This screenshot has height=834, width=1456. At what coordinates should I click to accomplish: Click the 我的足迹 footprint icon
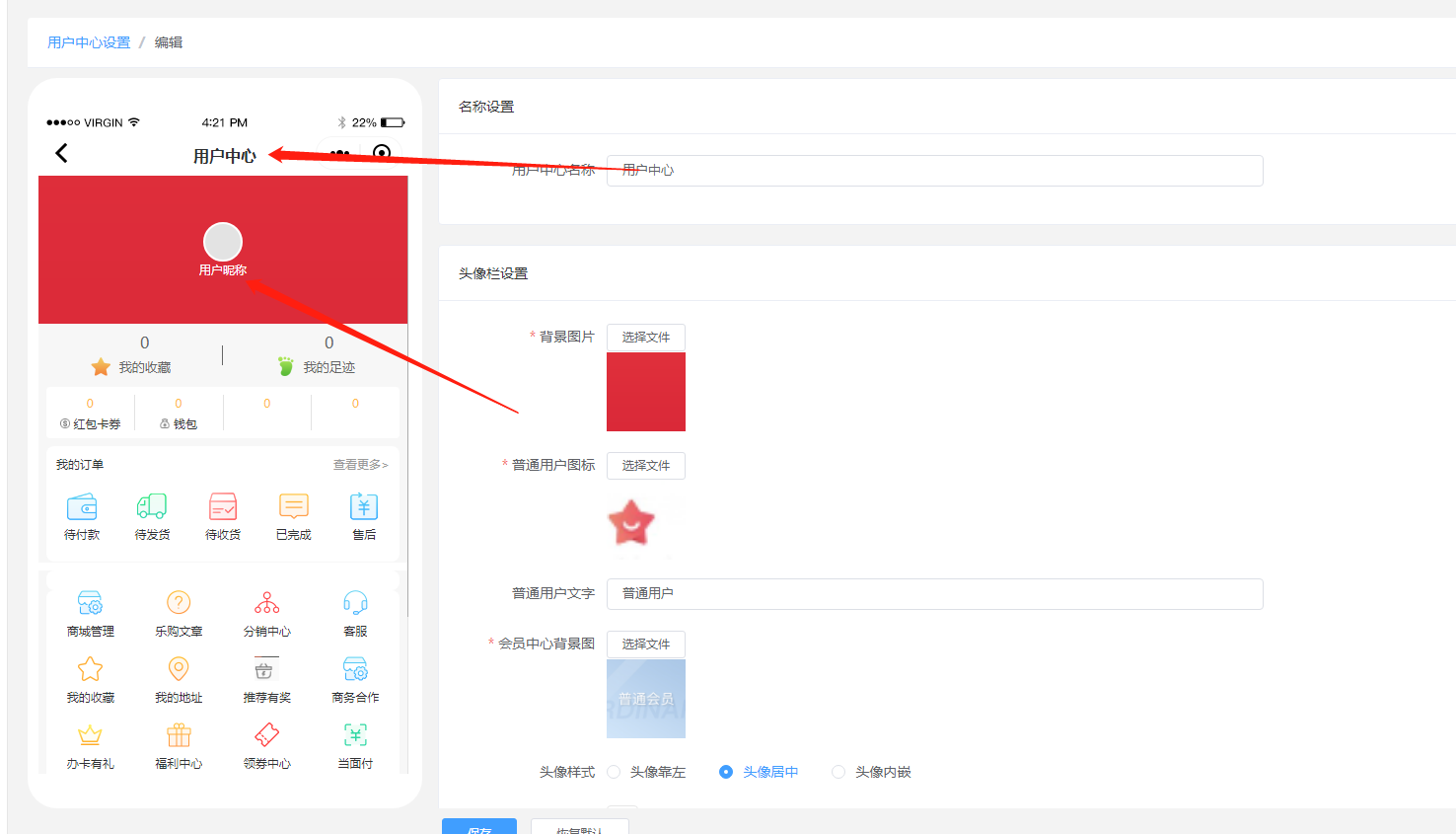tap(286, 366)
